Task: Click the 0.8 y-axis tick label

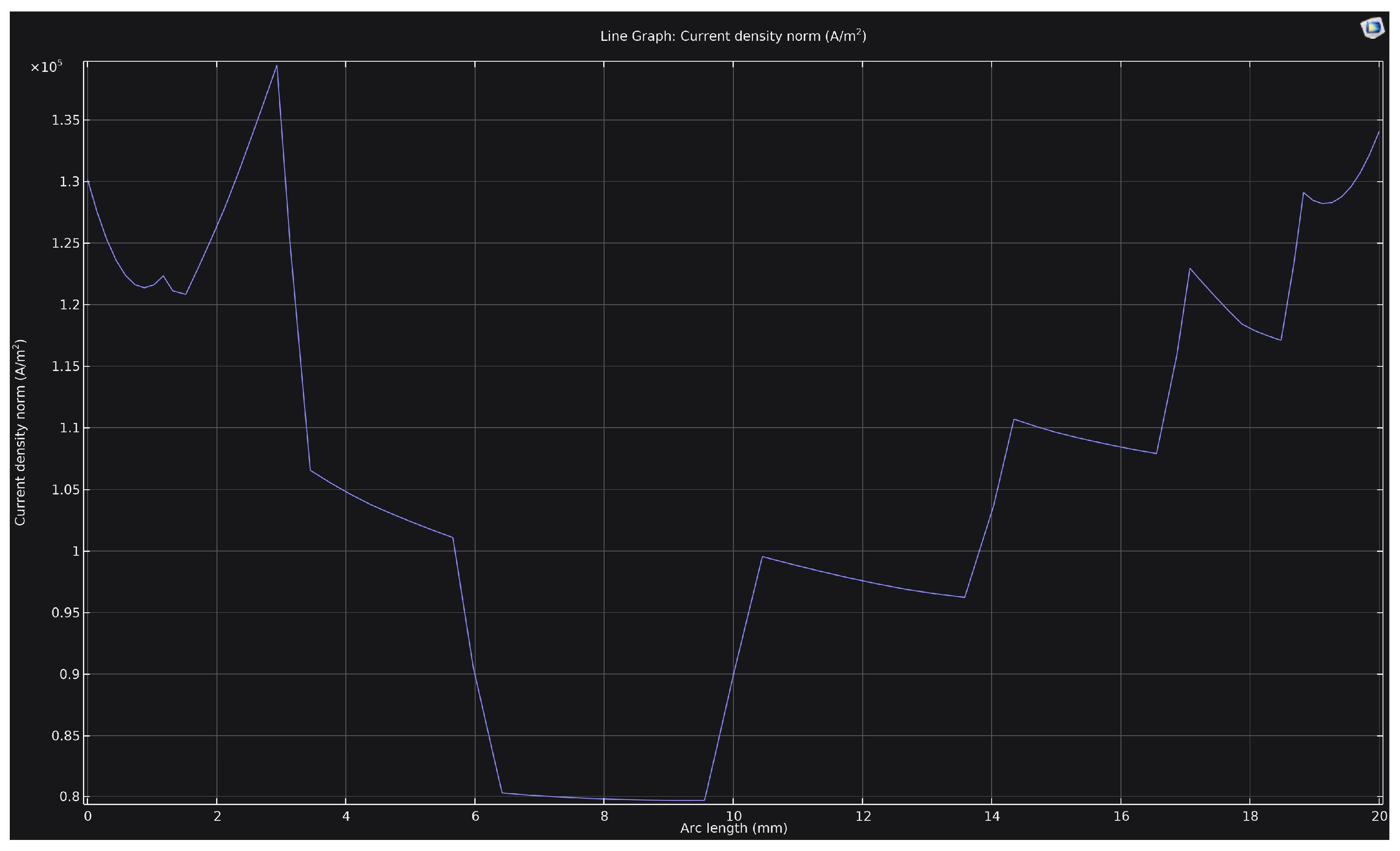Action: coord(69,797)
